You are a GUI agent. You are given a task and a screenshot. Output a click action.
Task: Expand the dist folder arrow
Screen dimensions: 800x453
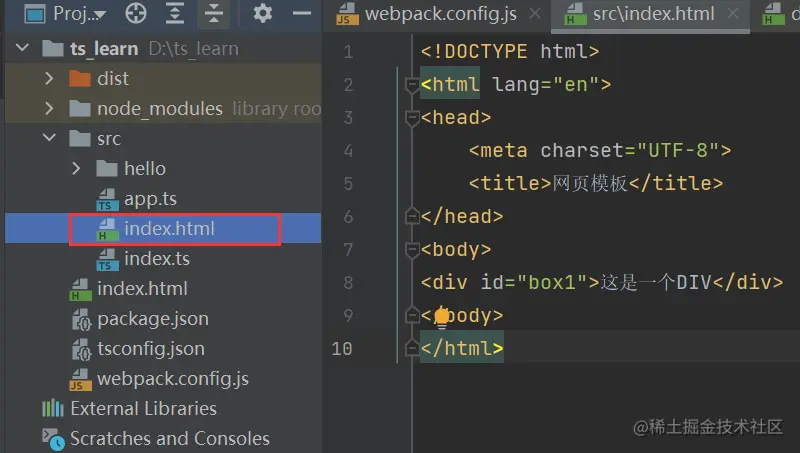point(49,78)
